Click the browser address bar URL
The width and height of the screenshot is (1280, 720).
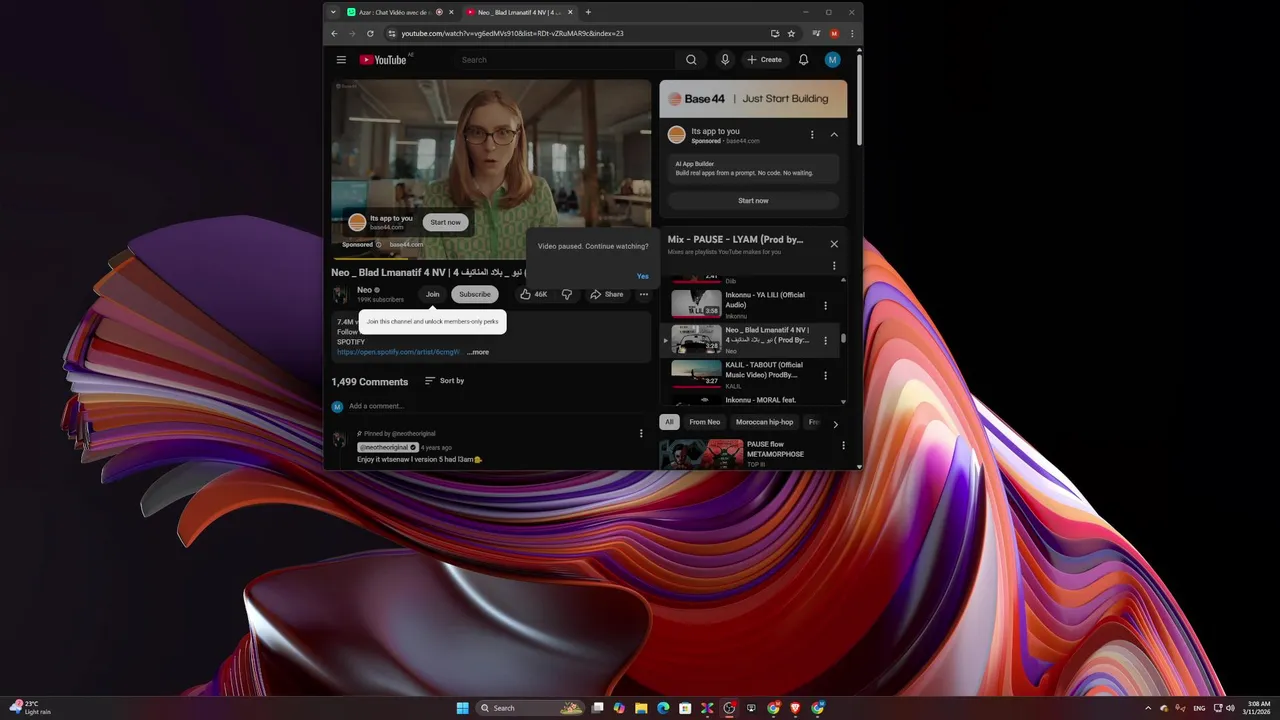point(513,33)
